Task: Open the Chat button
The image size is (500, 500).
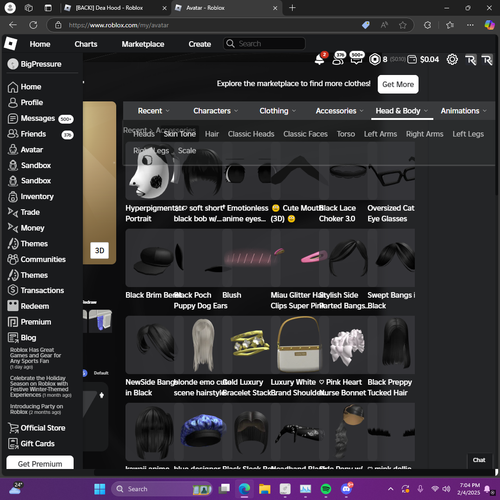Action: tap(479, 460)
